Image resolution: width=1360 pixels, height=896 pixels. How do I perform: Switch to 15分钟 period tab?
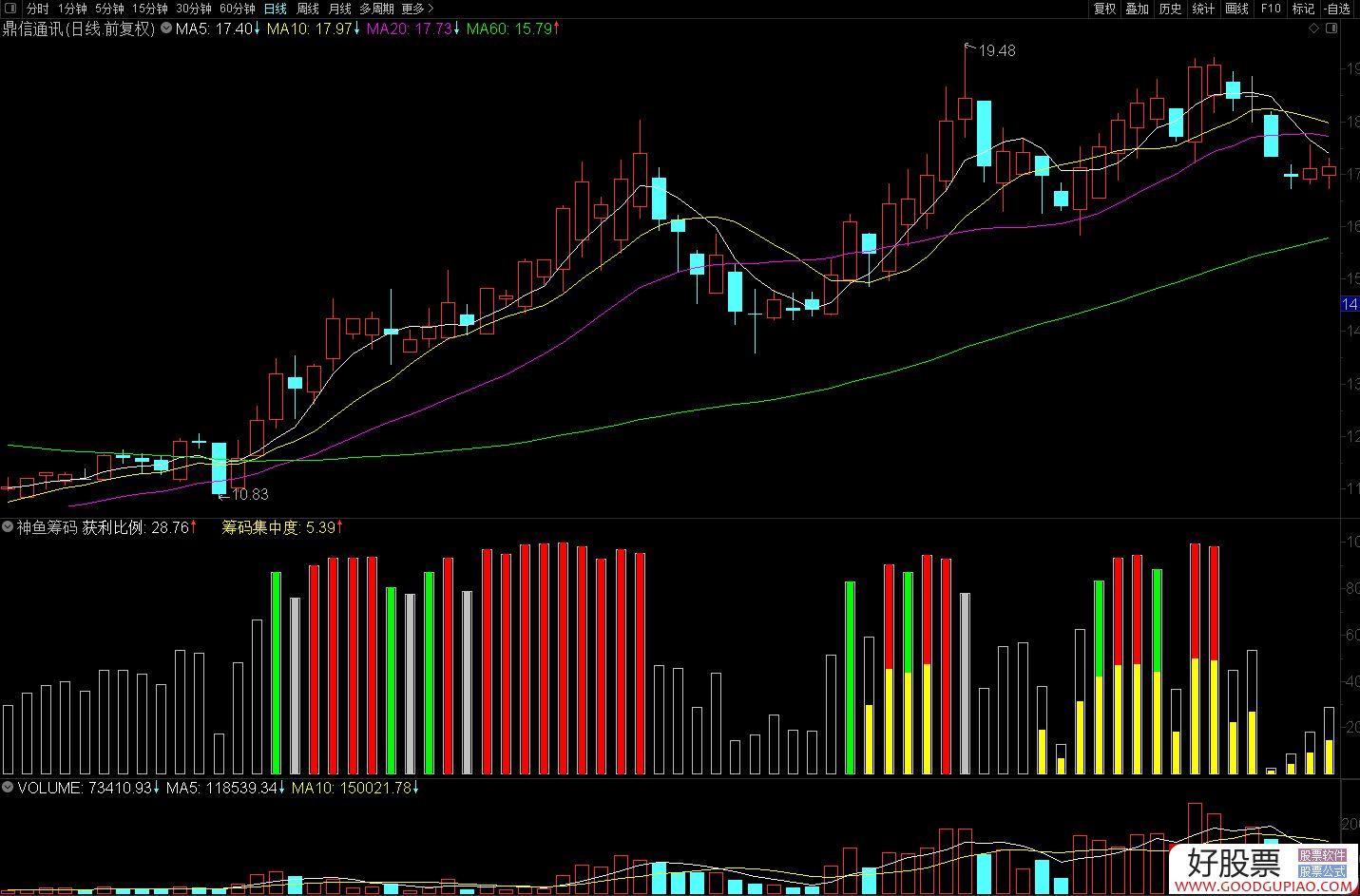pyautogui.click(x=149, y=9)
